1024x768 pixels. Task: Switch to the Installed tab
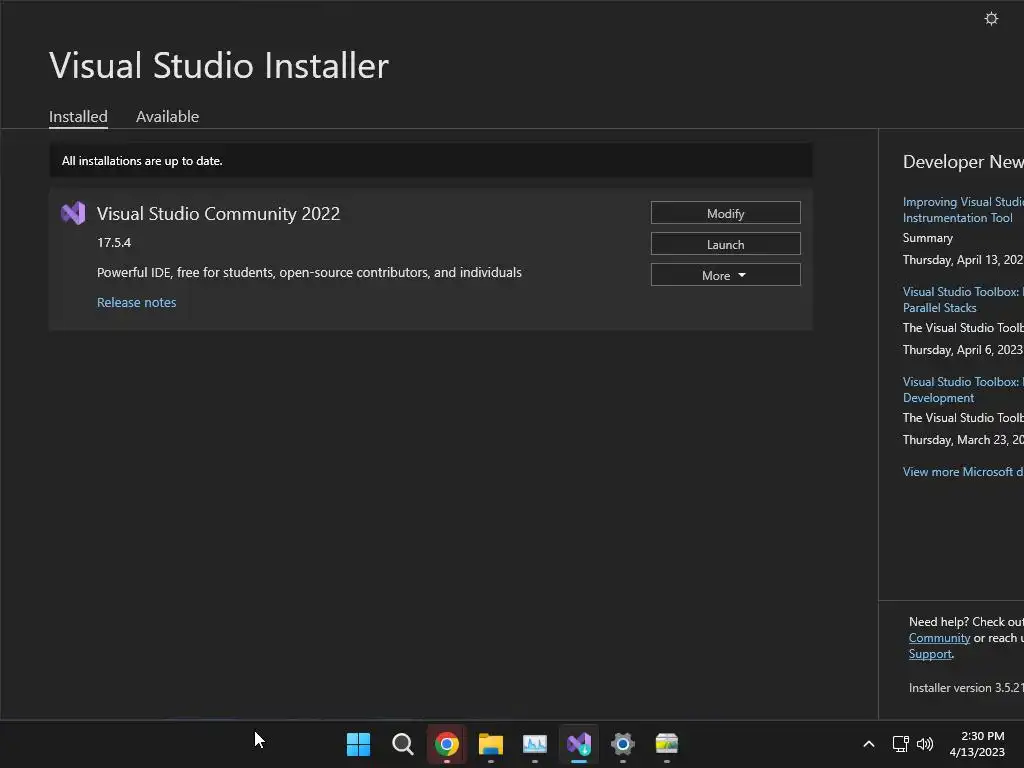pyautogui.click(x=78, y=117)
